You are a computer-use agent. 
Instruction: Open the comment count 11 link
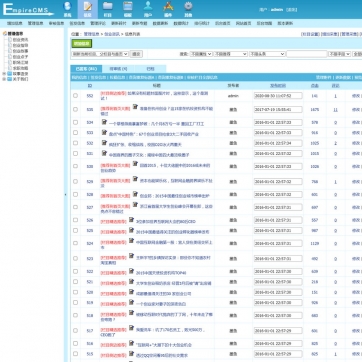[x=335, y=109]
